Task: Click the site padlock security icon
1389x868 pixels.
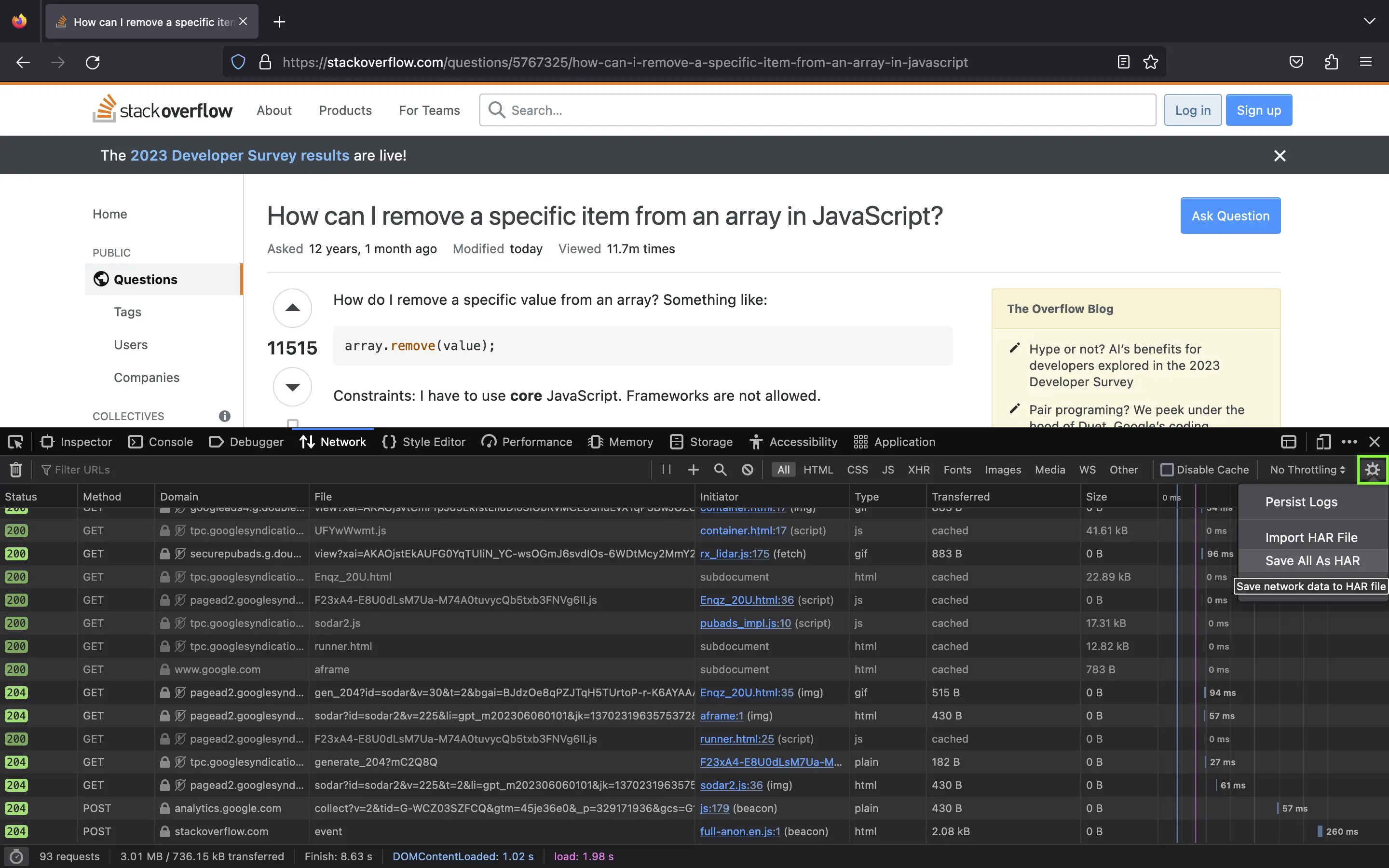Action: (265, 62)
